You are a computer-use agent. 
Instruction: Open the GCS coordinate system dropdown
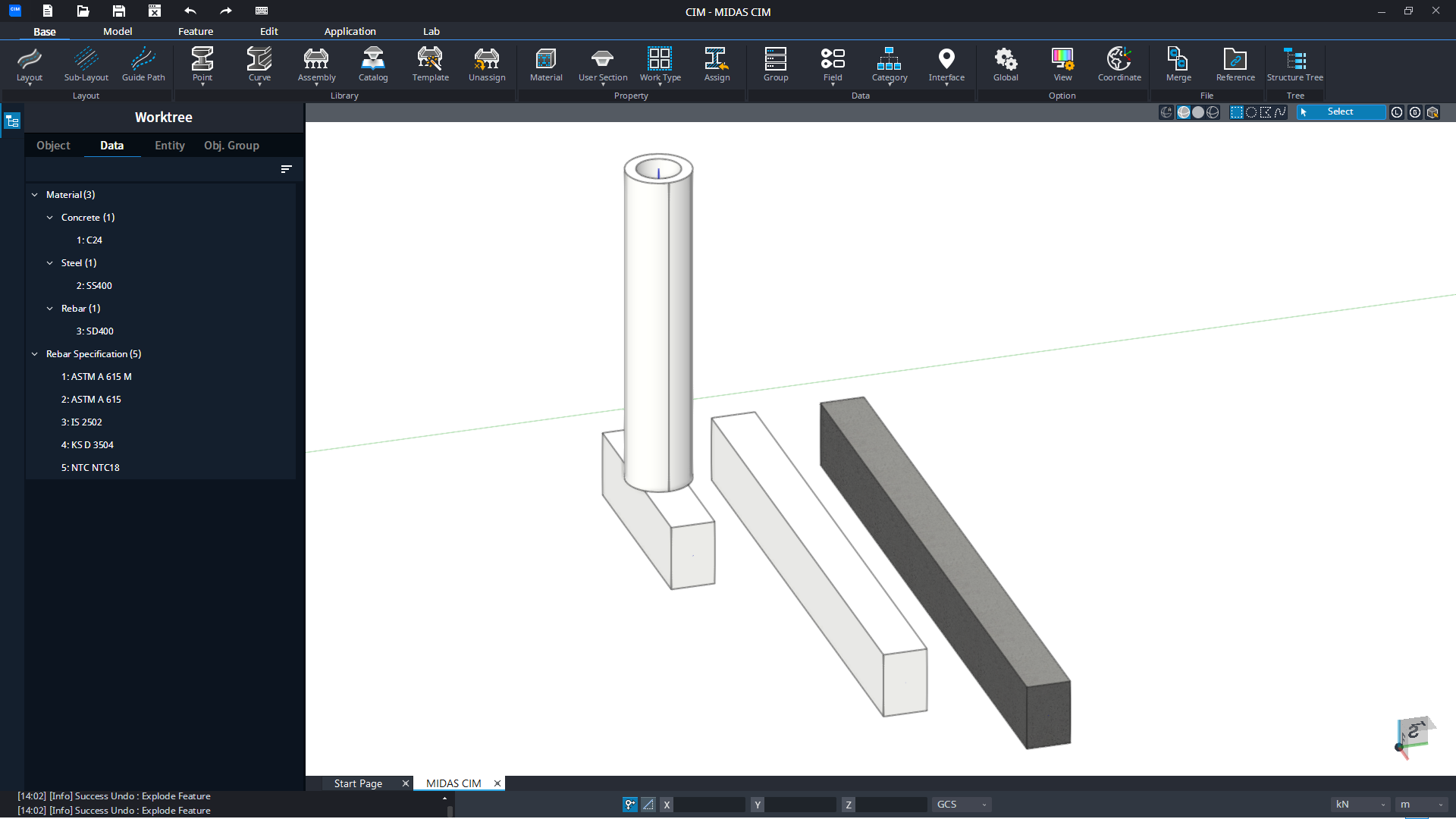(961, 805)
